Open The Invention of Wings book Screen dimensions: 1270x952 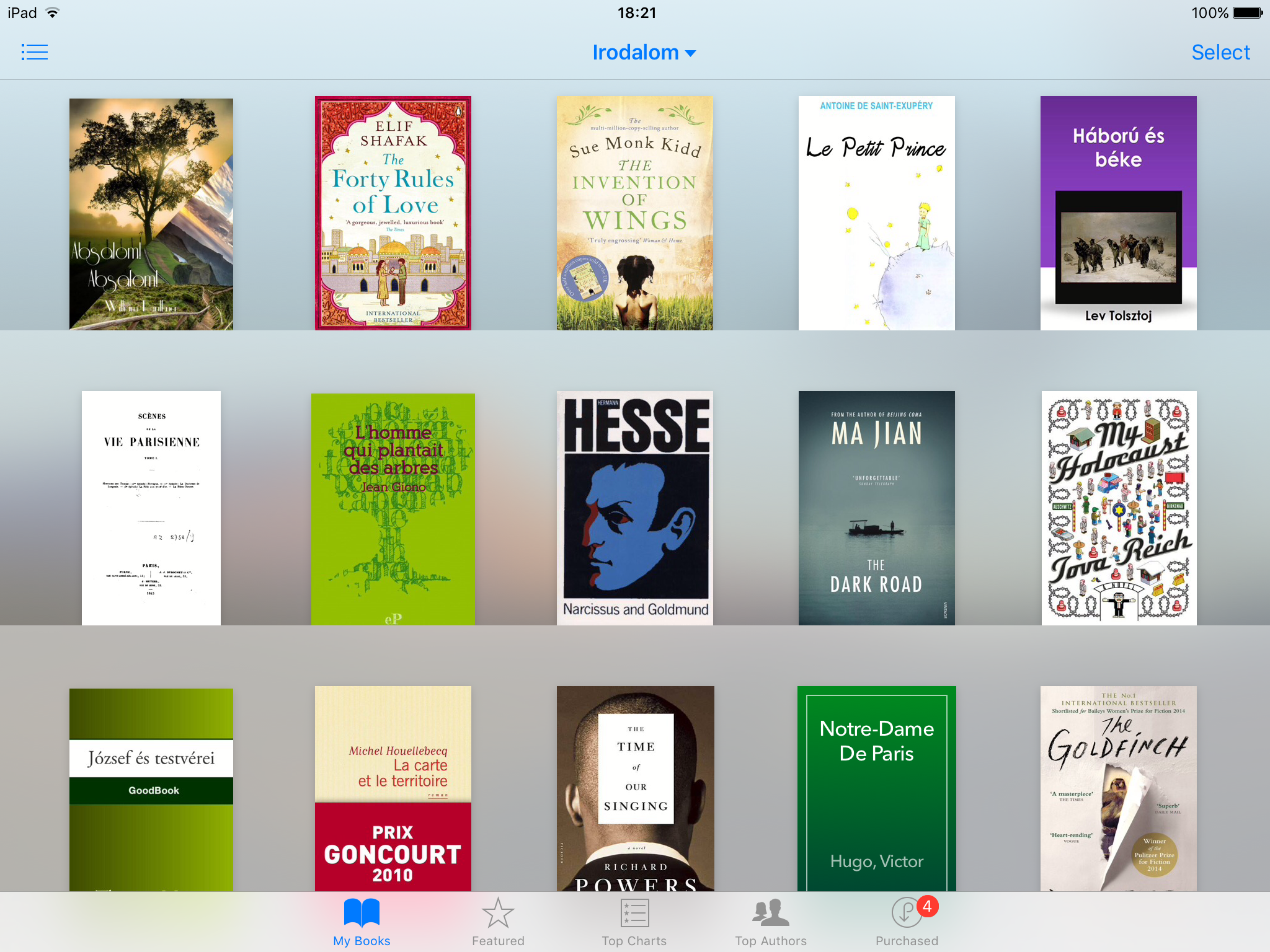[x=635, y=213]
